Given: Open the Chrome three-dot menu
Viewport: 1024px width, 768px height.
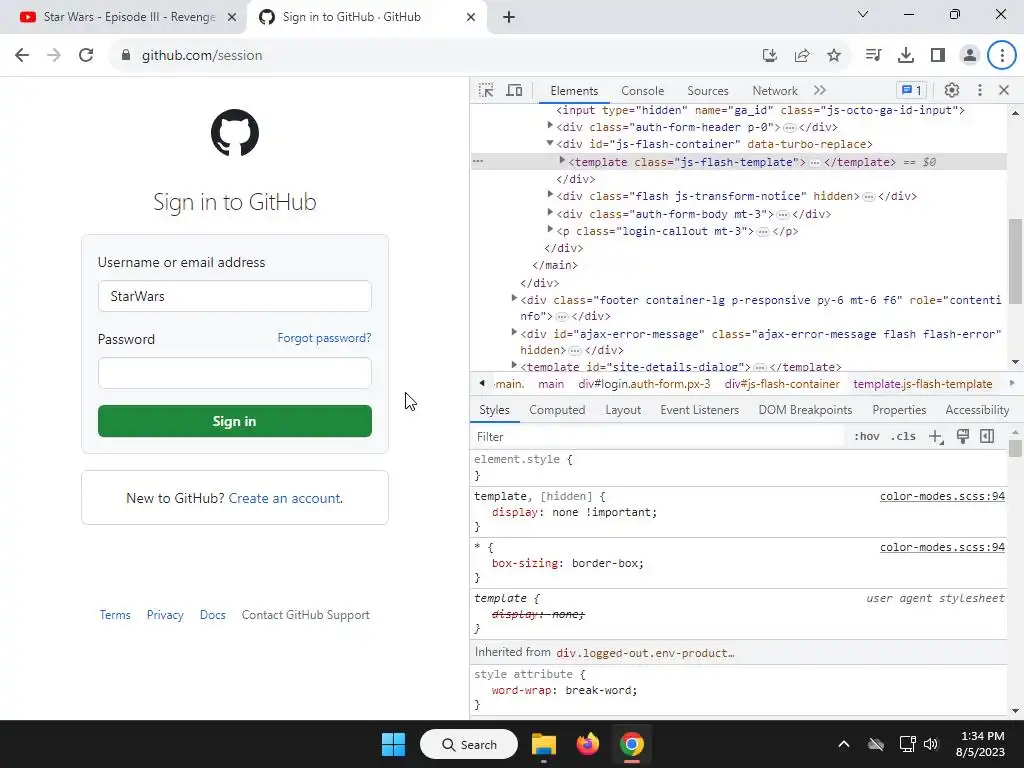Looking at the screenshot, I should 1002,55.
